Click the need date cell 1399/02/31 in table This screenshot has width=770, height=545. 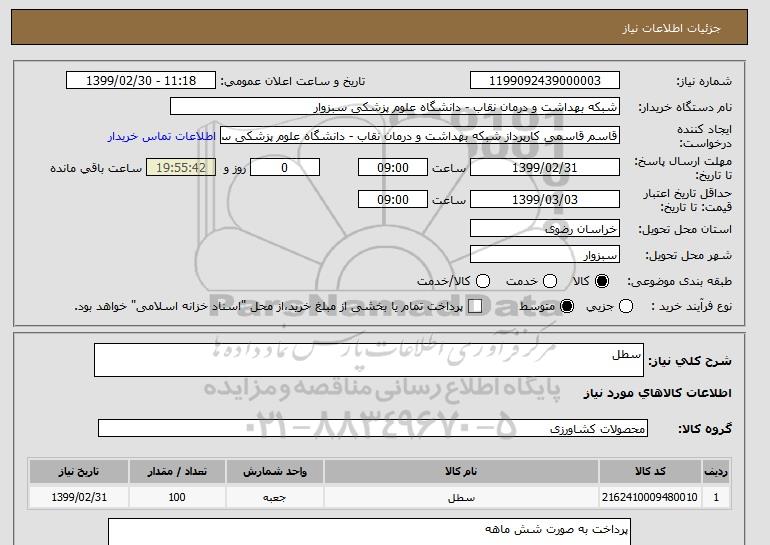point(79,497)
